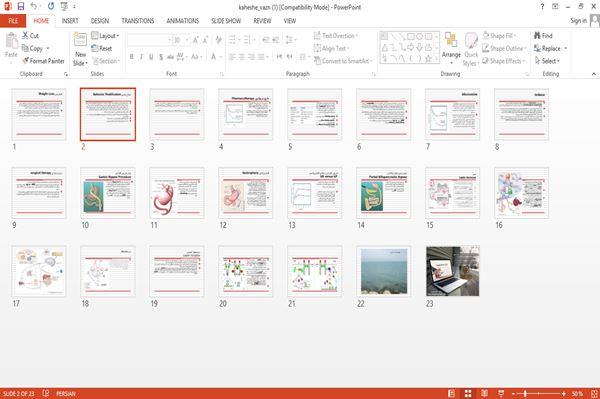Click the Sign in link
Image resolution: width=600 pixels, height=399 pixels.
(578, 21)
